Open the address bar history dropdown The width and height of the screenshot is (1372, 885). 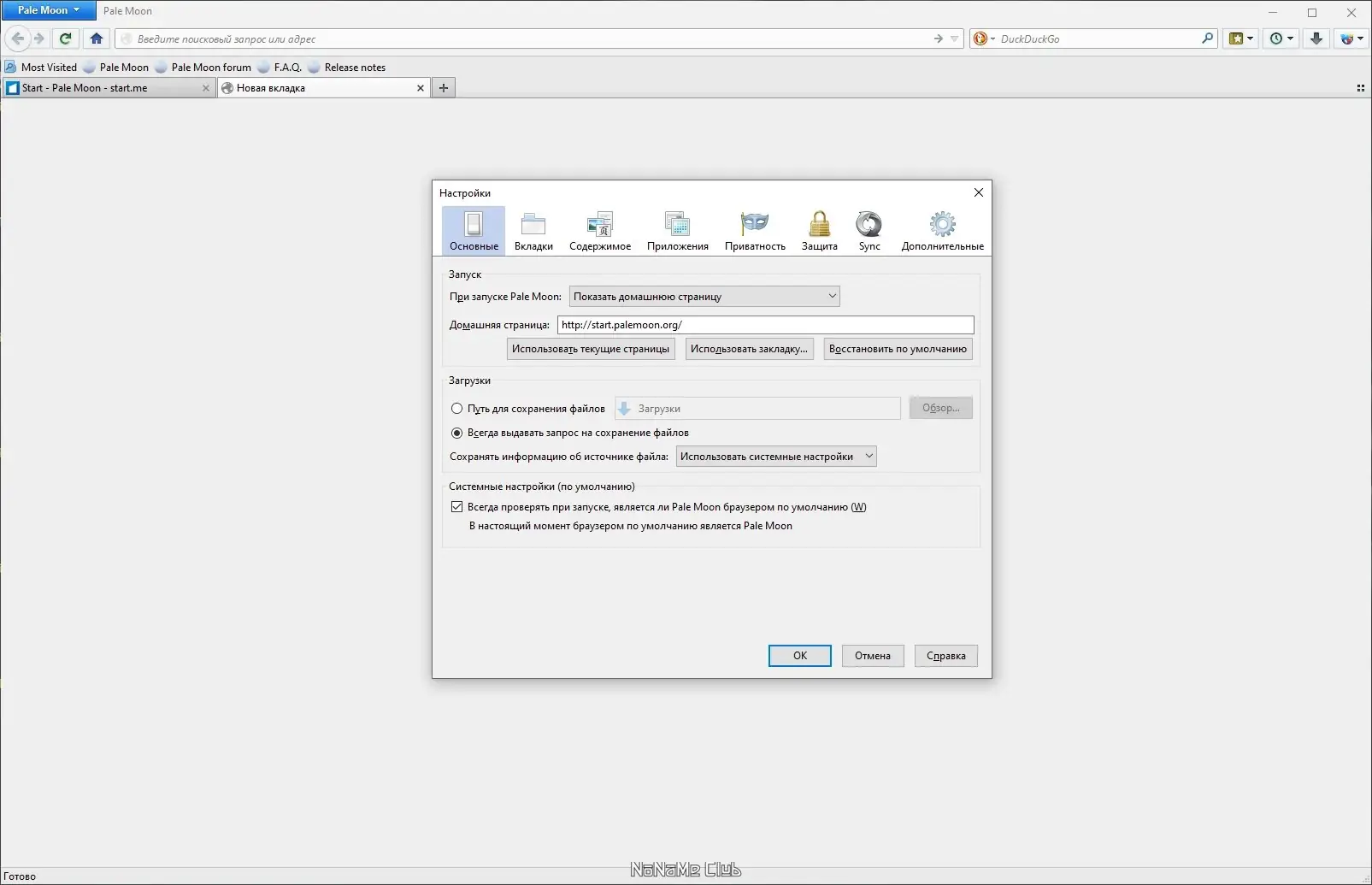click(955, 38)
